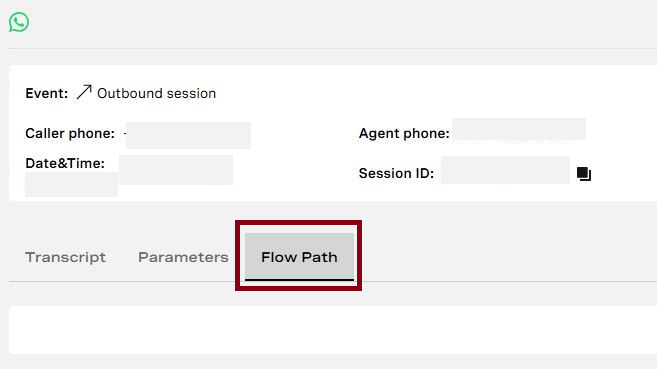Click the outbound arrow icon beside Event
Viewport: 663px width, 369px height.
click(84, 92)
